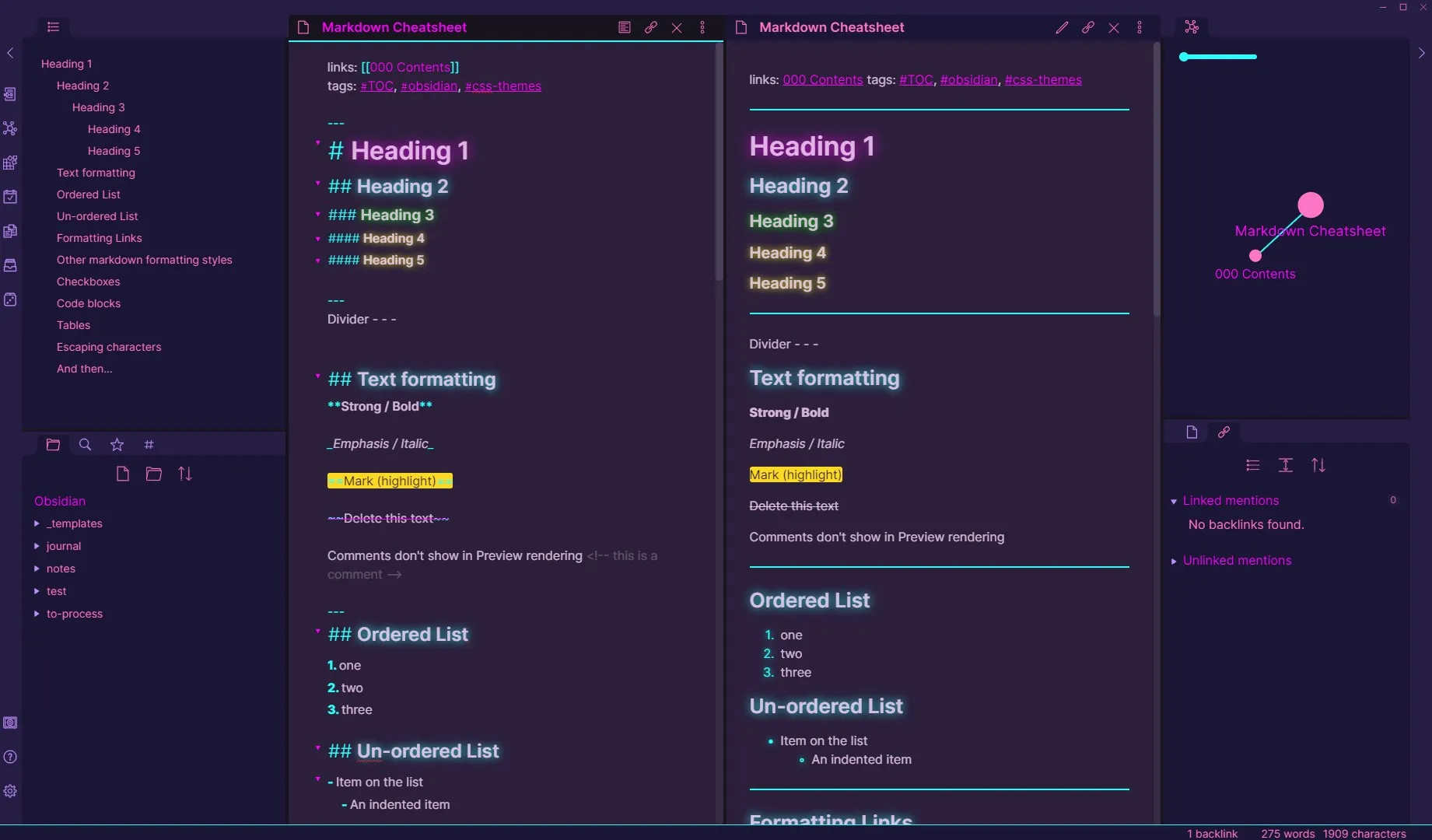Toggle show more context in backlinks
The height and width of the screenshot is (840, 1432).
(1285, 465)
